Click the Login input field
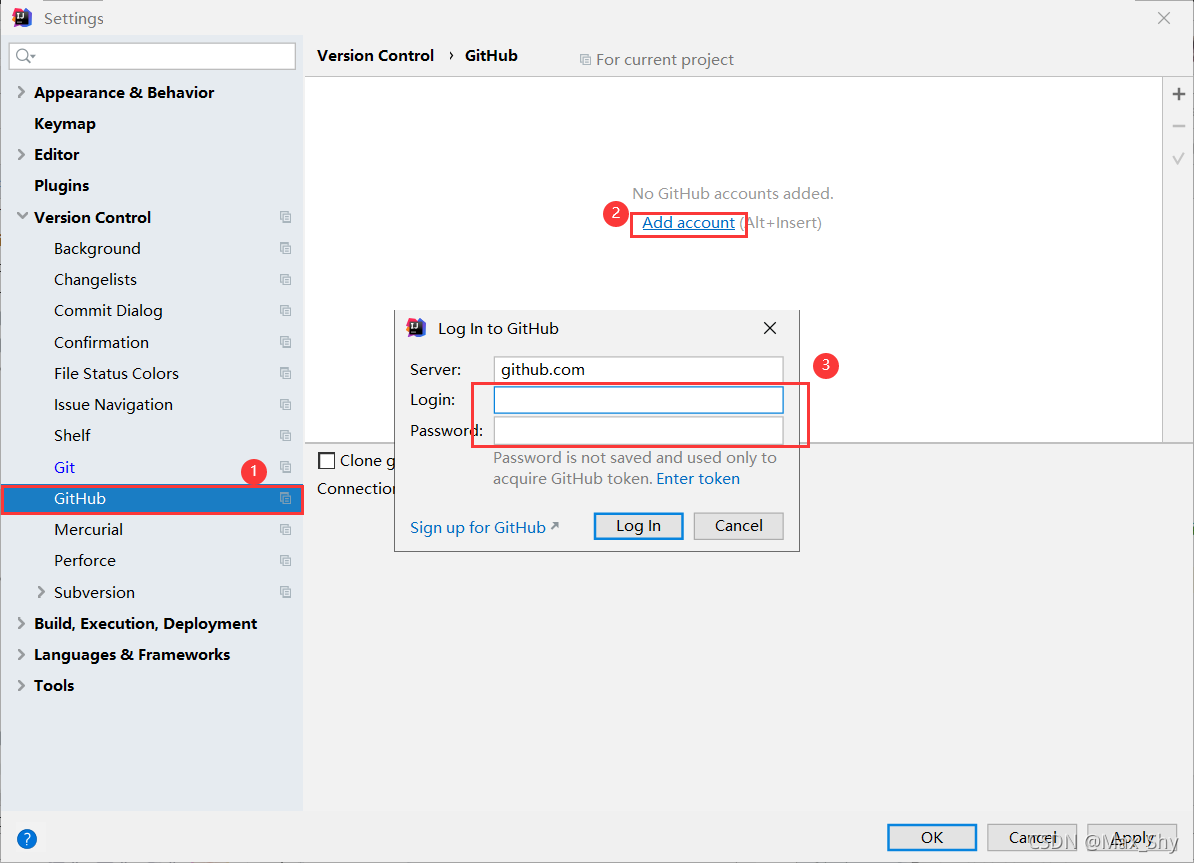Viewport: 1194px width, 863px height. (x=638, y=400)
